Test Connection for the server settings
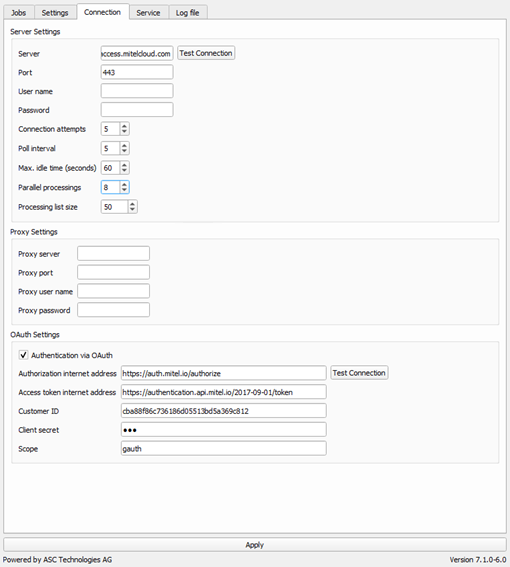Viewport: 510px width, 567px height. click(x=206, y=53)
